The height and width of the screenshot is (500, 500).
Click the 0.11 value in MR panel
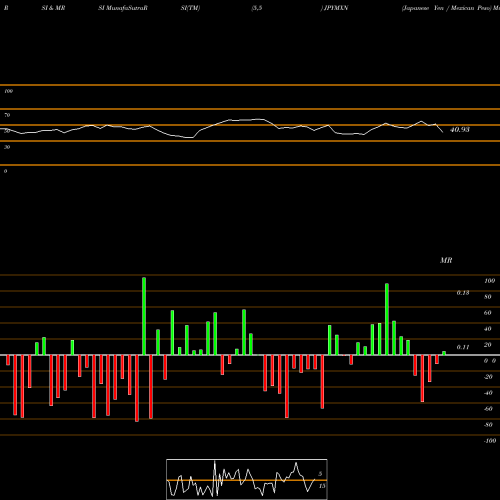point(463,347)
